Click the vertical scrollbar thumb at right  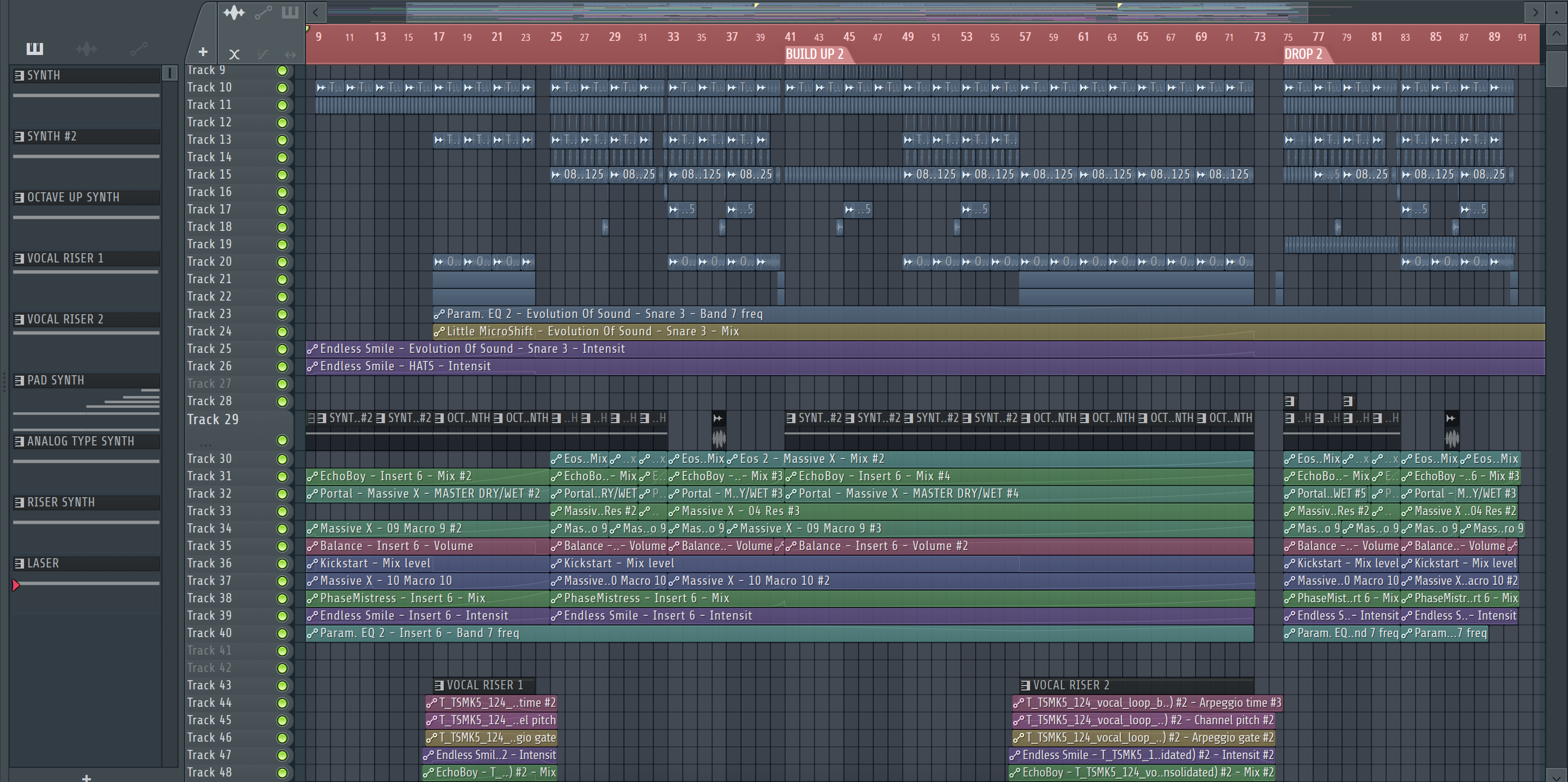click(1557, 68)
